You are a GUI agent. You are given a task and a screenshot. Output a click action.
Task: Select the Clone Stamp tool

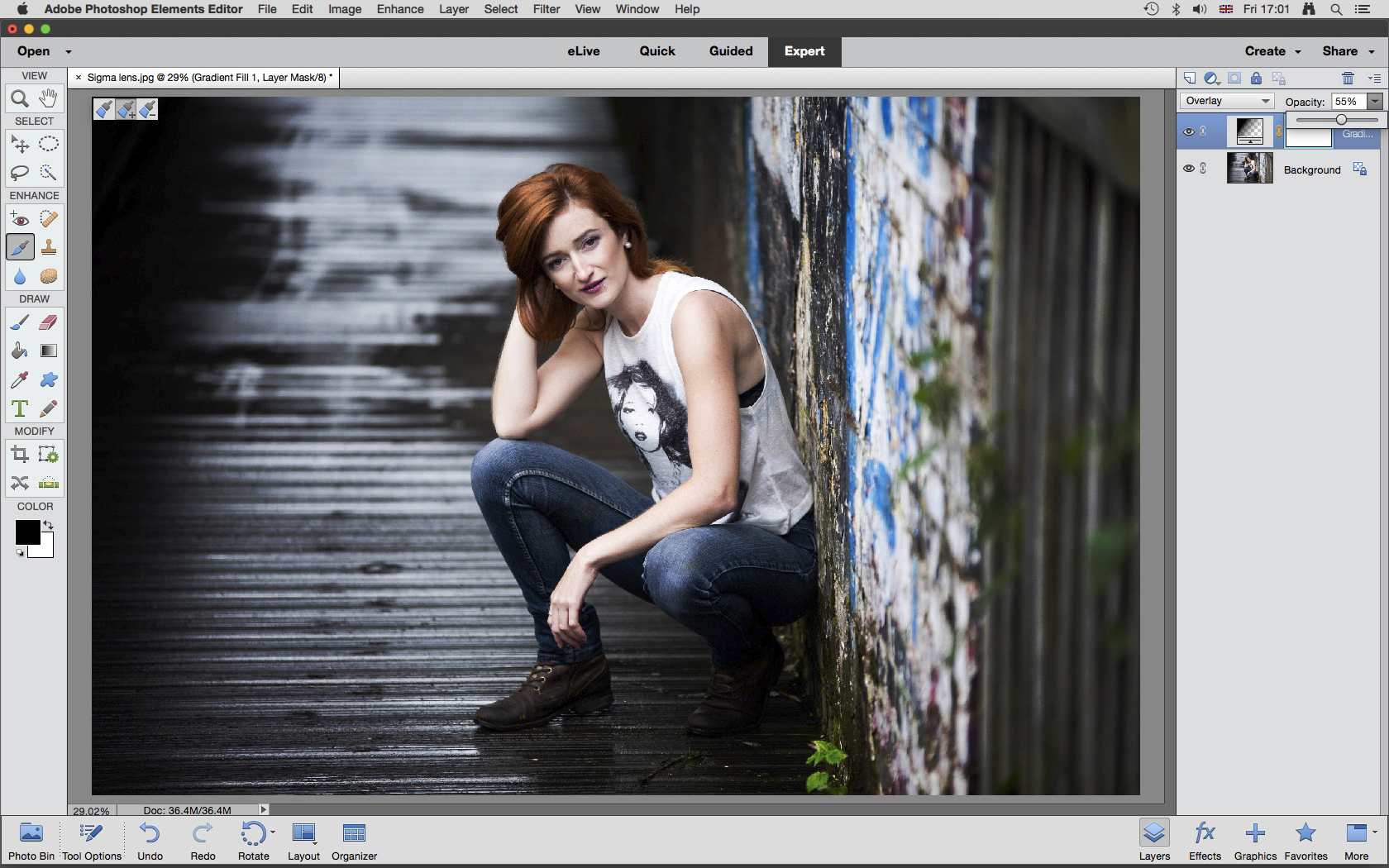coord(49,247)
